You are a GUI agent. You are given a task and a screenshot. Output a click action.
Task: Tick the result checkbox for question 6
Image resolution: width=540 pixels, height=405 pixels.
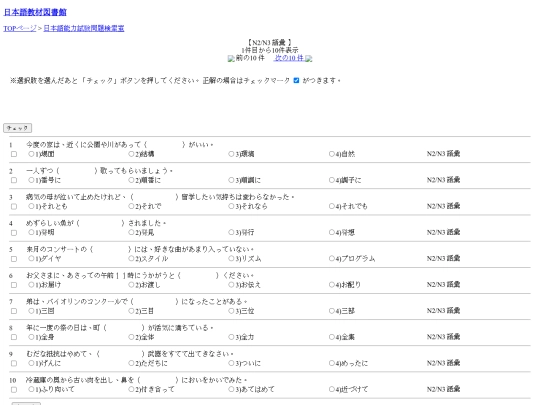pyautogui.click(x=14, y=285)
